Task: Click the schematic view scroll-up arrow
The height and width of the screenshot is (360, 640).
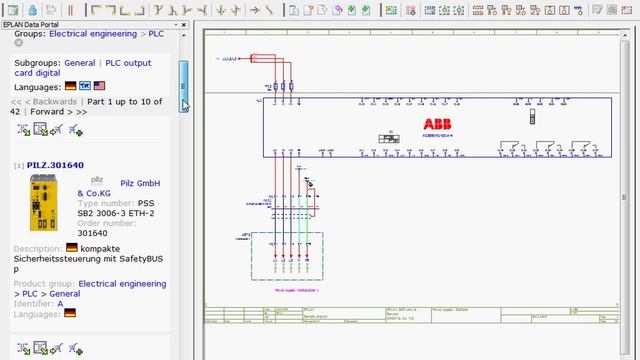Action: [625, 36]
